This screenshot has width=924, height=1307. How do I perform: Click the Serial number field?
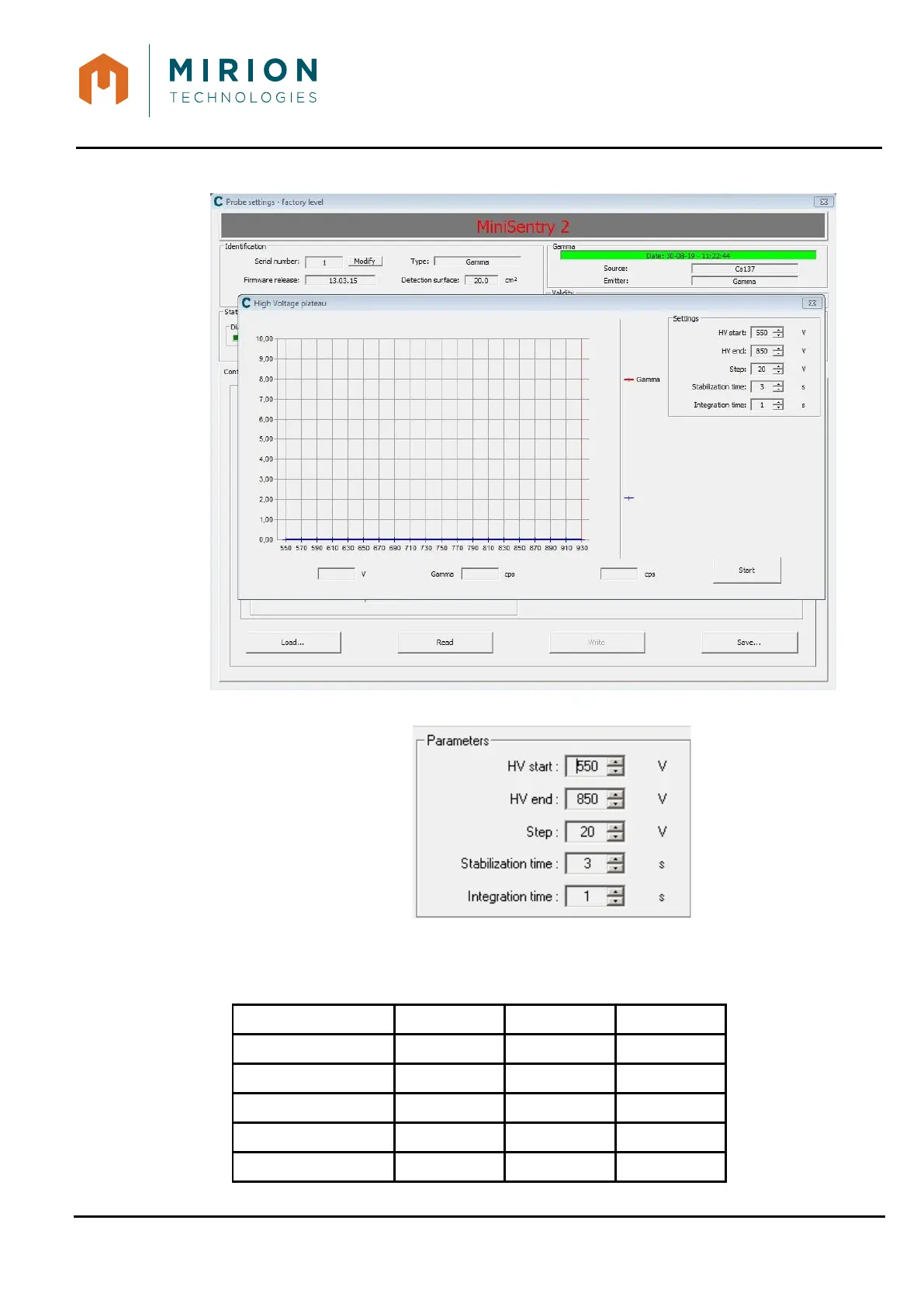[x=324, y=262]
